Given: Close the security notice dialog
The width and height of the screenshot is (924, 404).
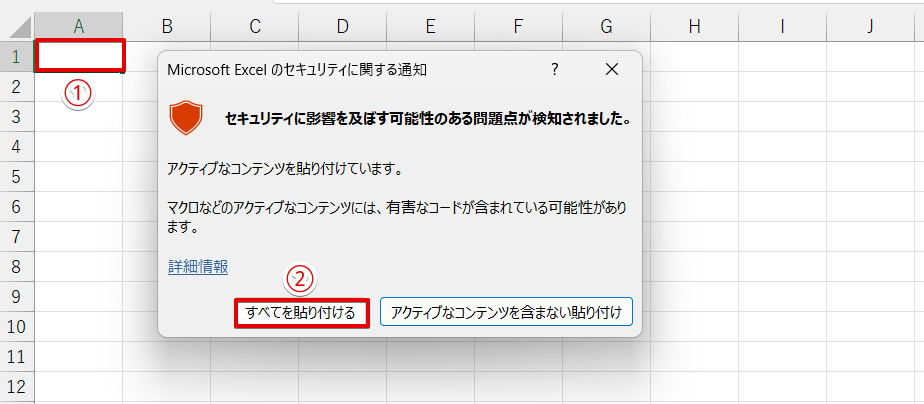Looking at the screenshot, I should pos(612,69).
